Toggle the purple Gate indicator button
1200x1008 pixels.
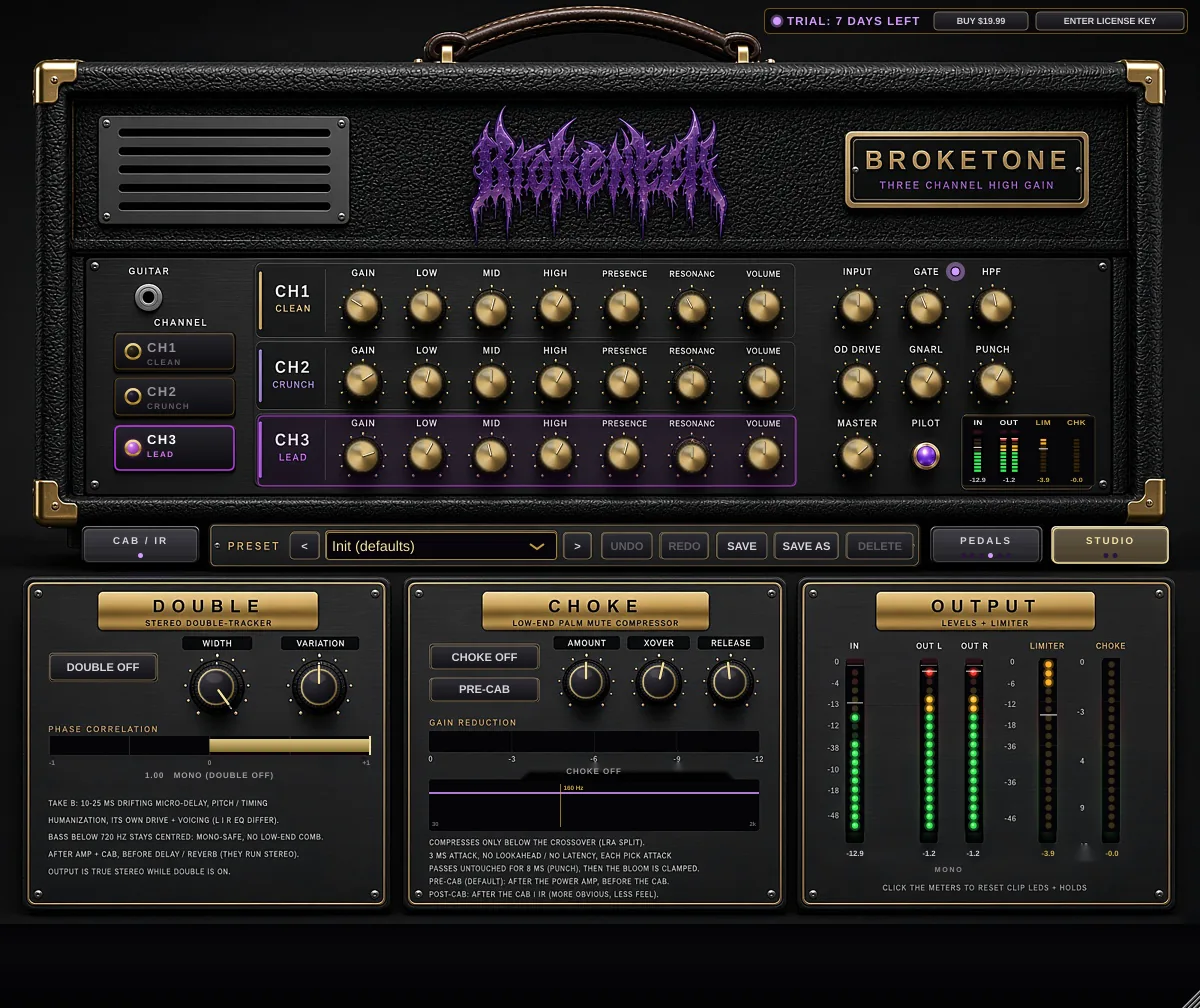pos(955,271)
